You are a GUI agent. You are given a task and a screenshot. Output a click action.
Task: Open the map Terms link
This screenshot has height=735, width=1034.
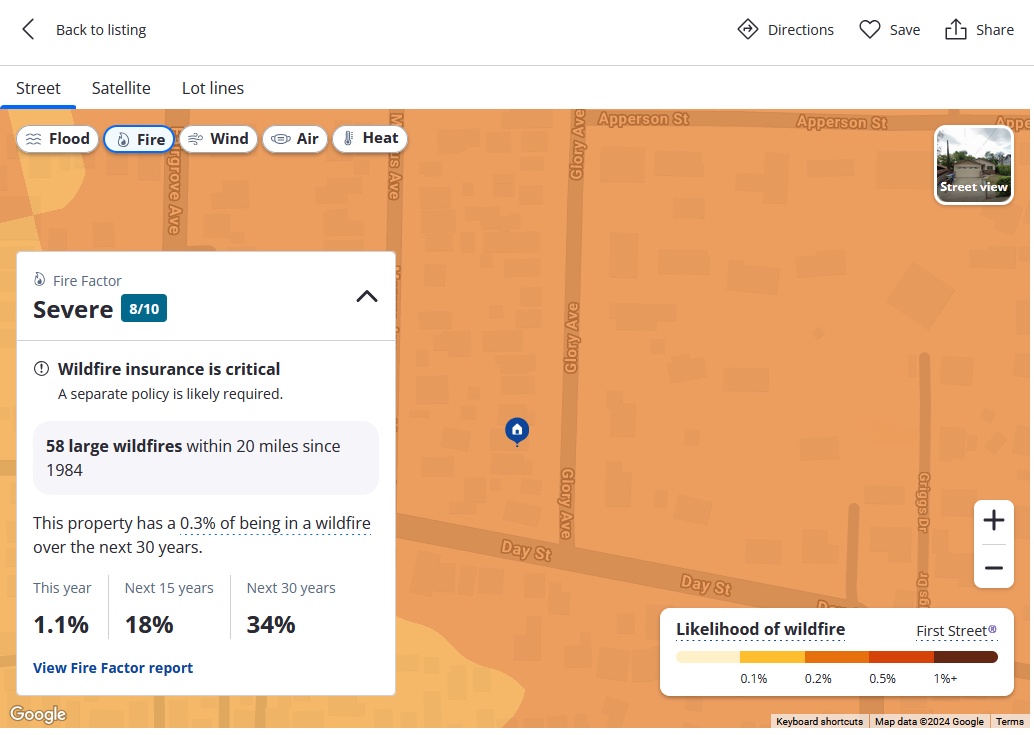(x=1009, y=721)
